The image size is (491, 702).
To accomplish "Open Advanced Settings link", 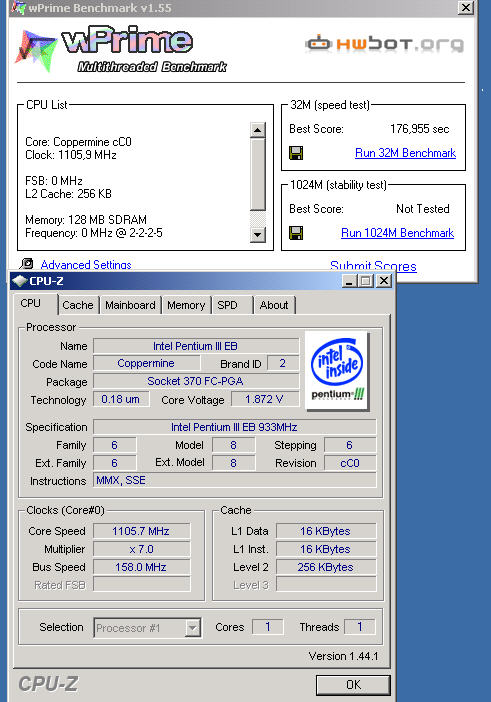I will click(86, 265).
